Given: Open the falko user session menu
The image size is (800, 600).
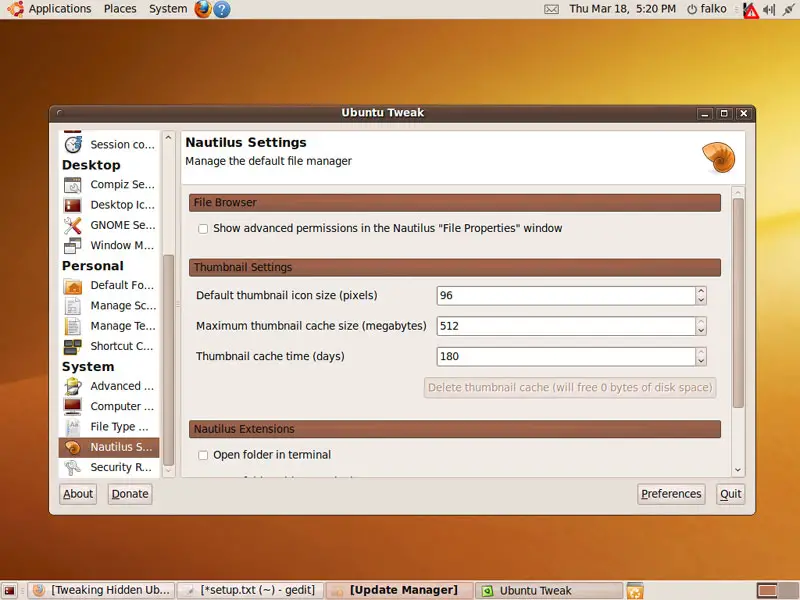Looking at the screenshot, I should [x=707, y=9].
